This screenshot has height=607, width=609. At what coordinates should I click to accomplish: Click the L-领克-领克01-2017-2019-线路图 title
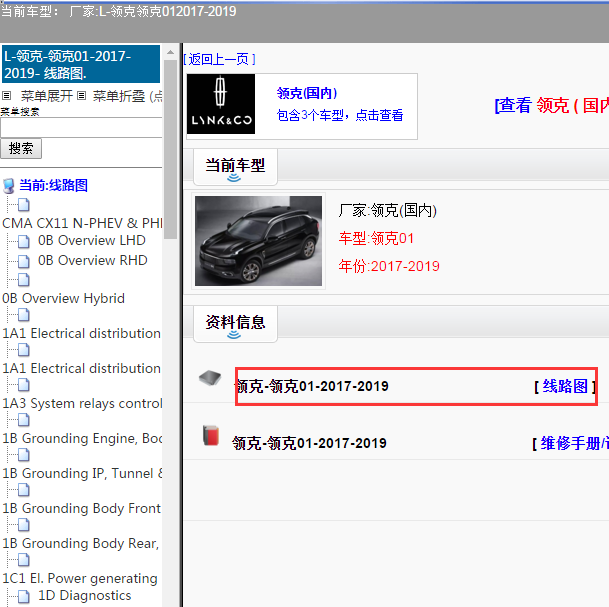81,64
